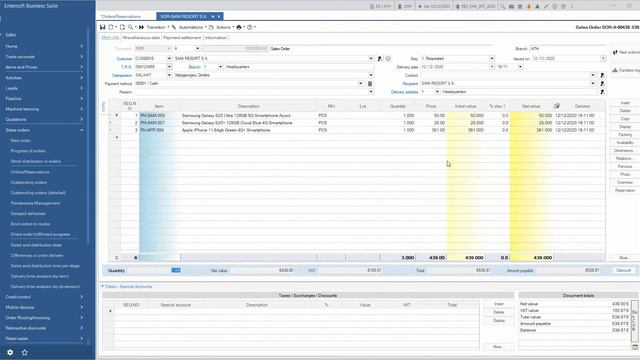
Task: Click the Packing button
Action: [625, 135]
